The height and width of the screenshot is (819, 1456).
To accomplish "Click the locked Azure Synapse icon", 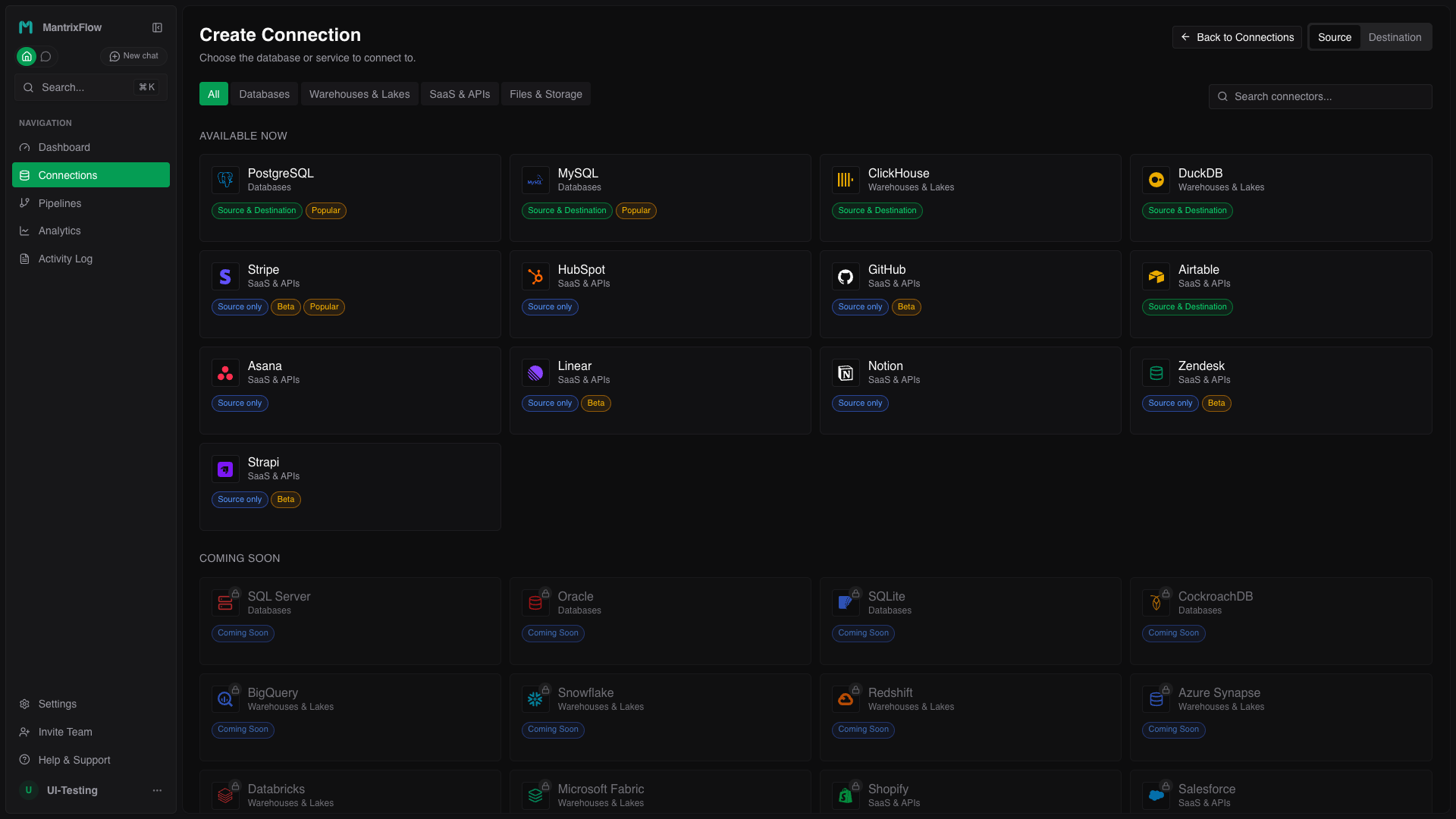I will click(1156, 699).
